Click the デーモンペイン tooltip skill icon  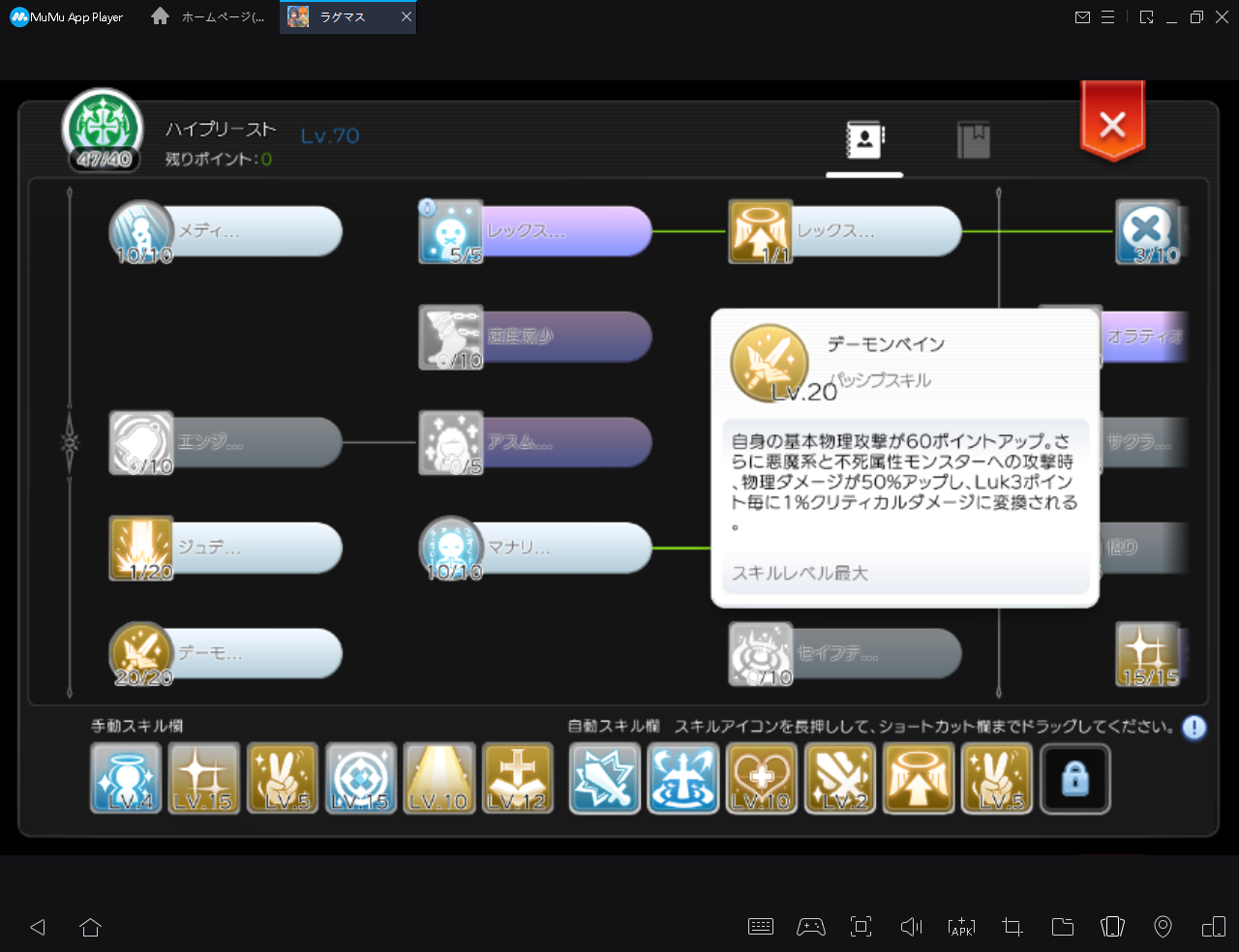770,363
